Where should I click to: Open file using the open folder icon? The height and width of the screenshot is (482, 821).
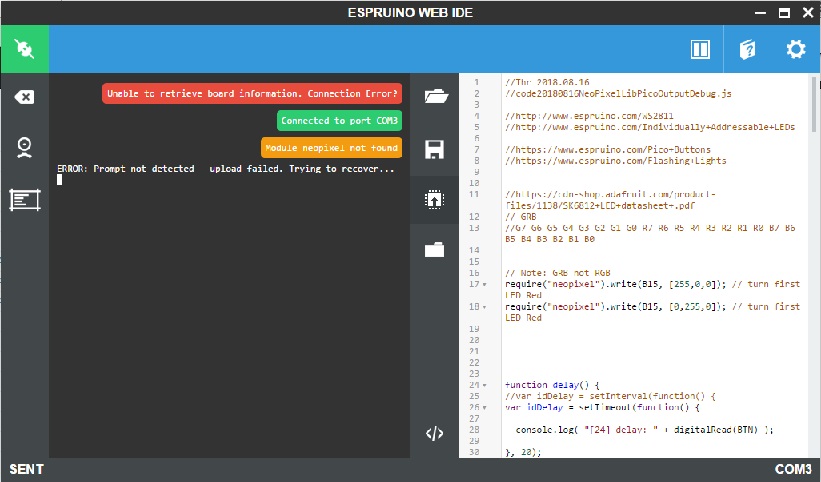(436, 96)
